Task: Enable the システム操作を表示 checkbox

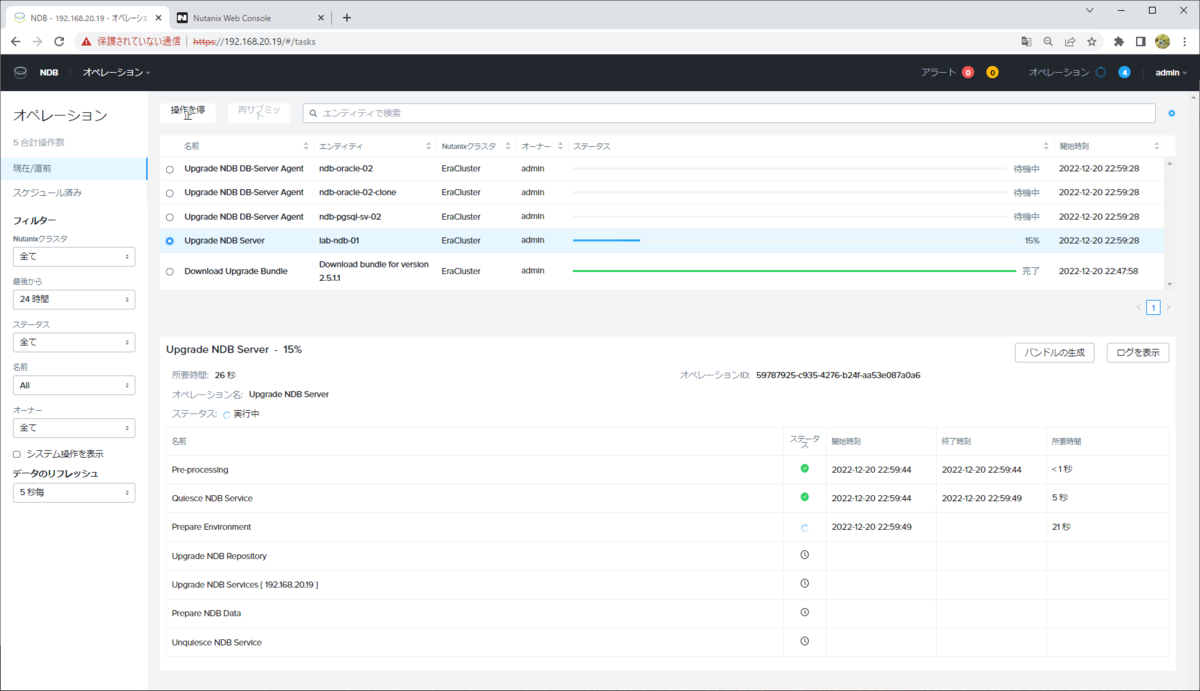Action: click(17, 454)
